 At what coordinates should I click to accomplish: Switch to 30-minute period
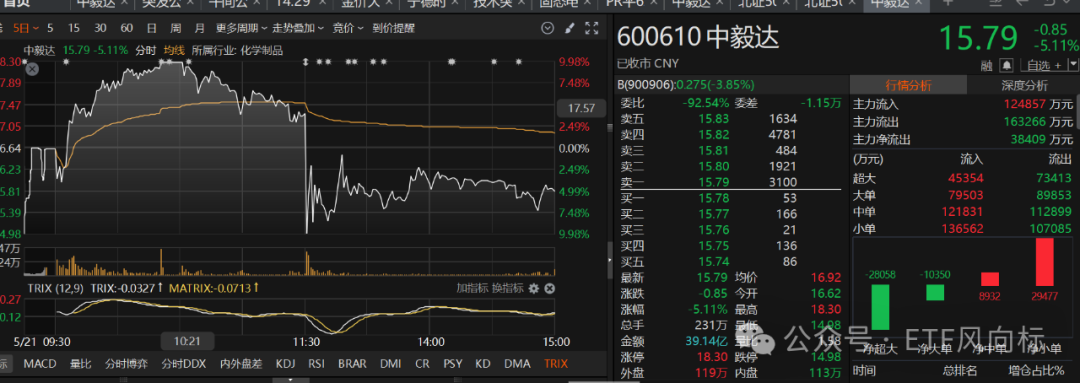click(101, 28)
